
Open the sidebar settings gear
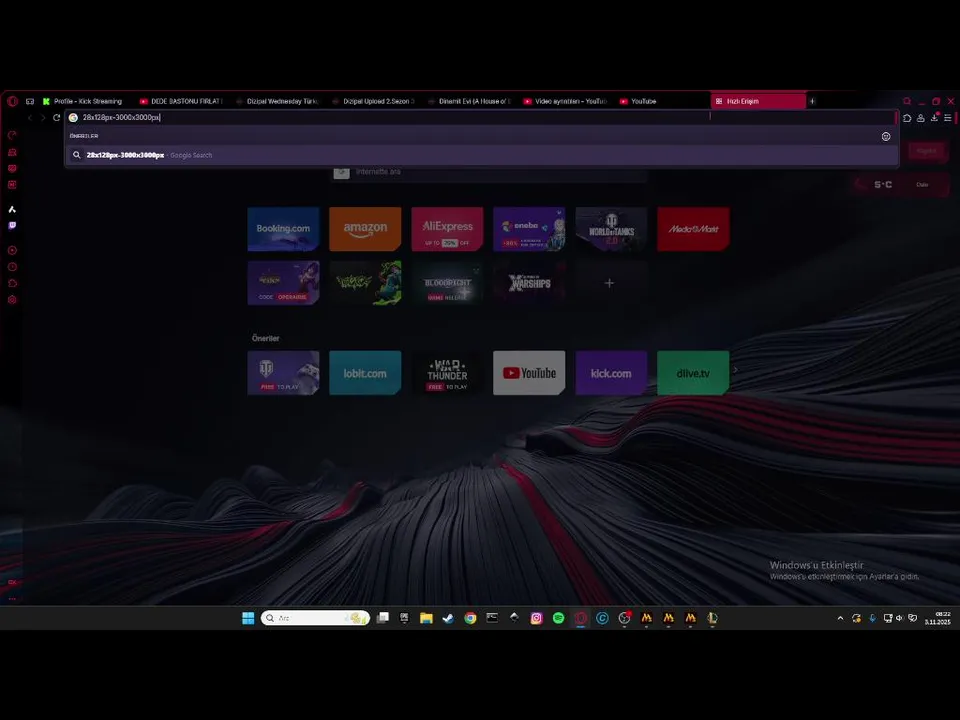12,300
